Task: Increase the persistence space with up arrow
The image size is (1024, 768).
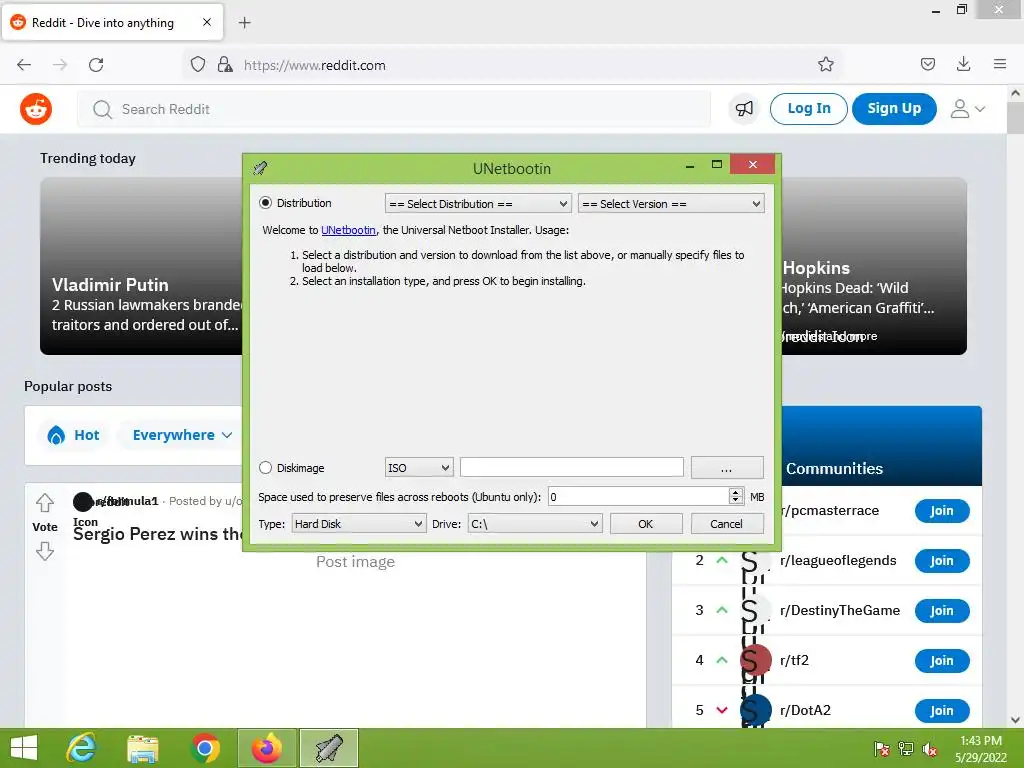Action: click(736, 492)
